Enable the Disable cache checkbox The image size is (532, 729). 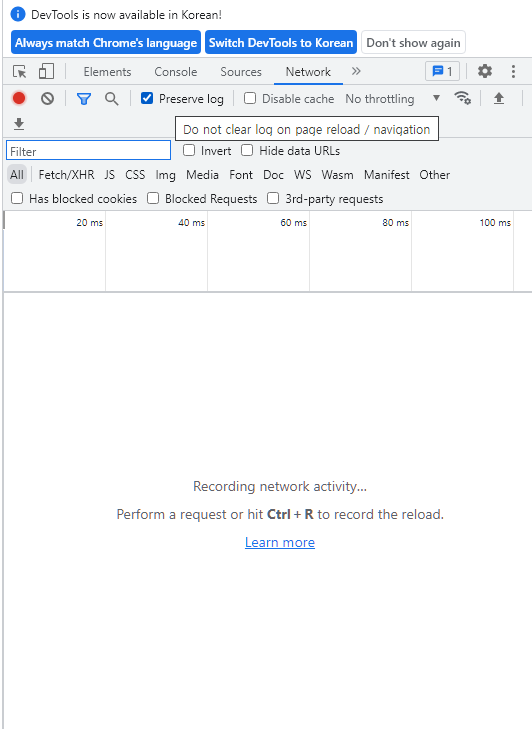click(x=250, y=98)
